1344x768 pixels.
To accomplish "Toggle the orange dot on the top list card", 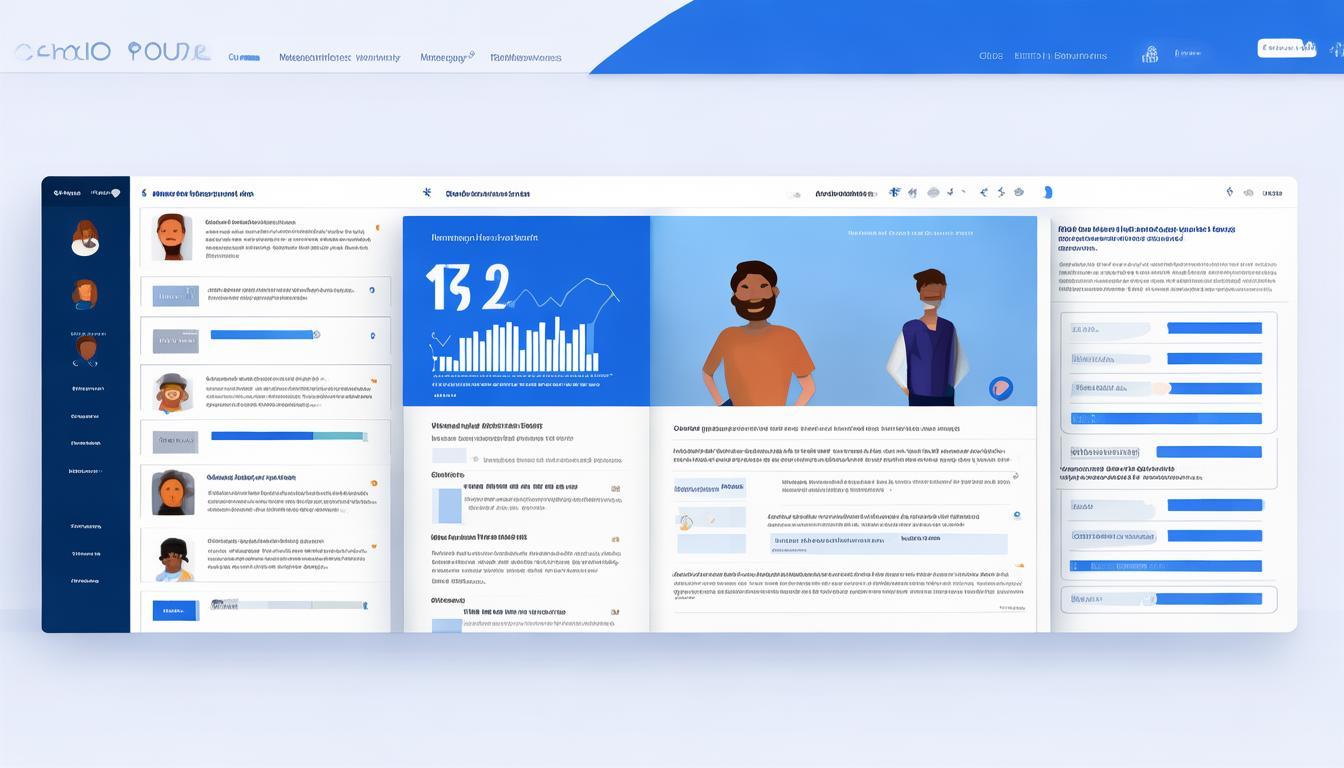I will (376, 228).
